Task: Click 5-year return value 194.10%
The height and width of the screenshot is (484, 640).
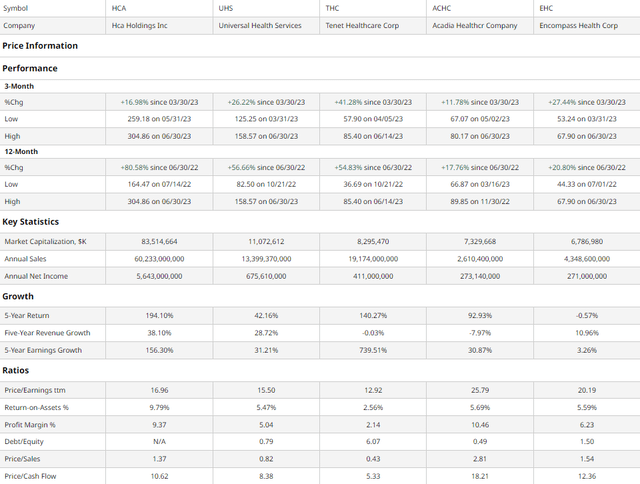Action: (159, 315)
